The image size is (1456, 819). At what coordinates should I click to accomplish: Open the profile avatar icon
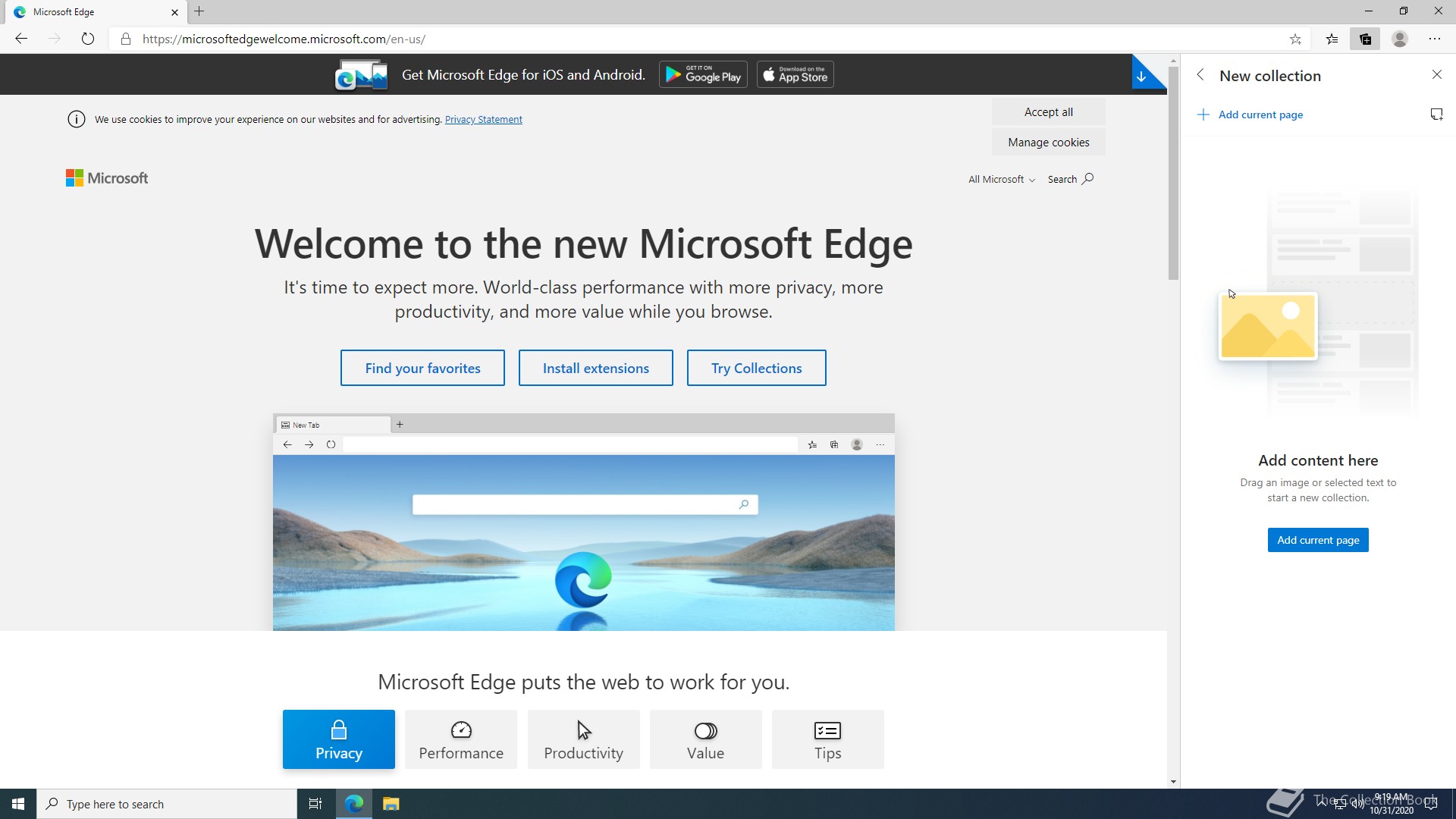coord(1400,39)
